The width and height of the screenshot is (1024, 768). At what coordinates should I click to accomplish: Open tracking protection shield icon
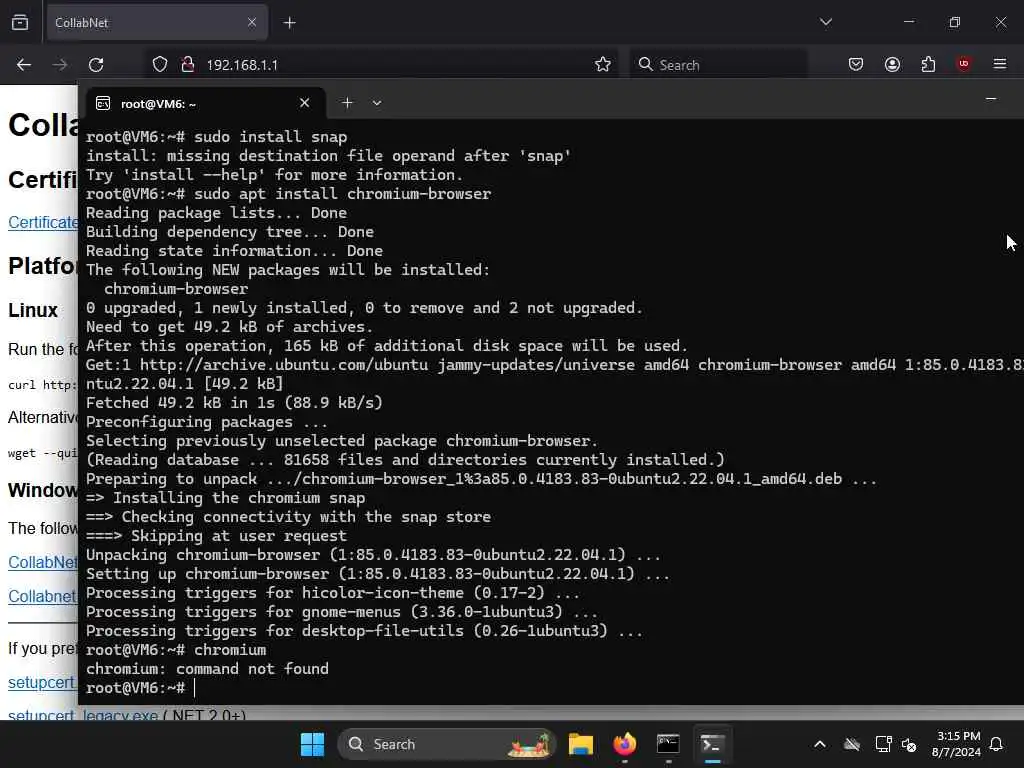(x=160, y=65)
